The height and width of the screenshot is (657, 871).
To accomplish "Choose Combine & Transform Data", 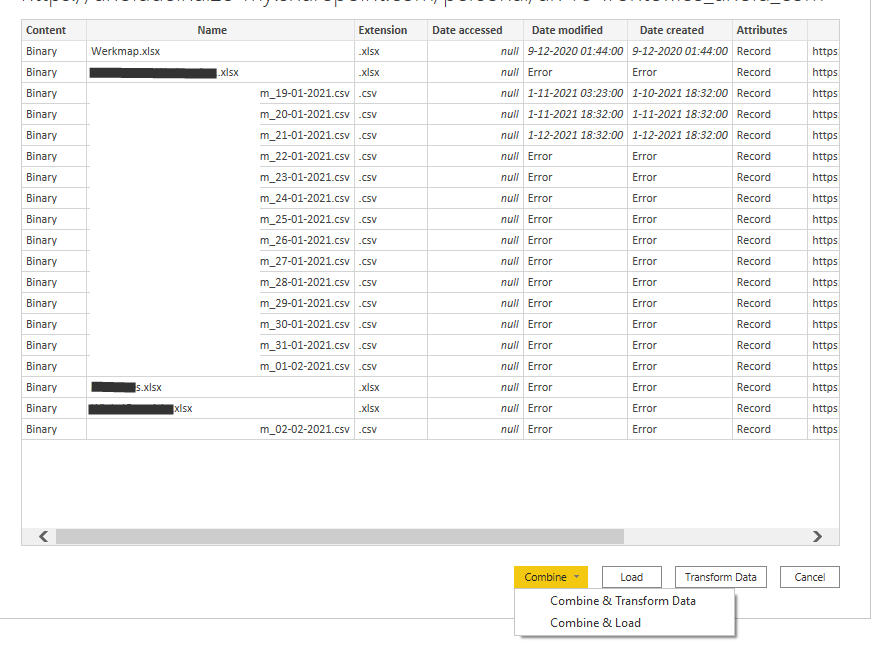I will tap(623, 601).
